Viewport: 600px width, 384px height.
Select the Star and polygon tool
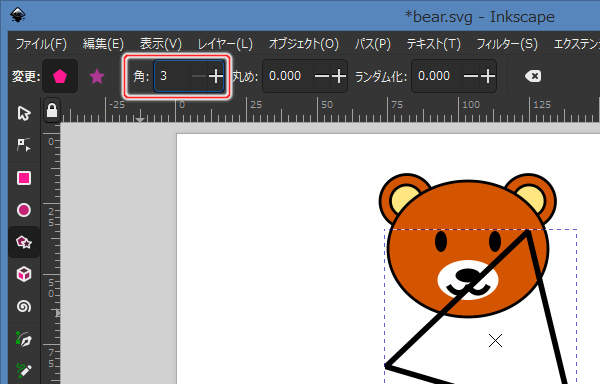pyautogui.click(x=24, y=242)
